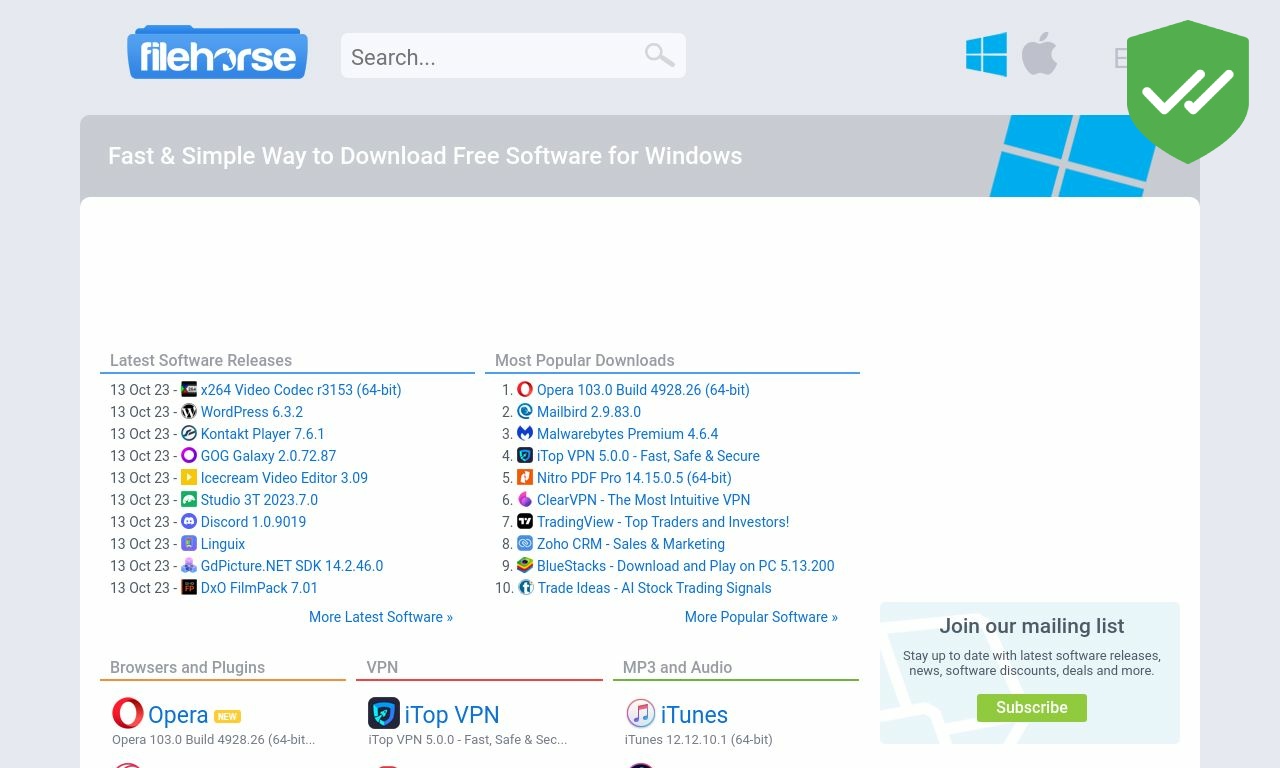The image size is (1280, 768).
Task: Open Opera 103.0 Build 4928.26 popular link
Action: pos(643,390)
